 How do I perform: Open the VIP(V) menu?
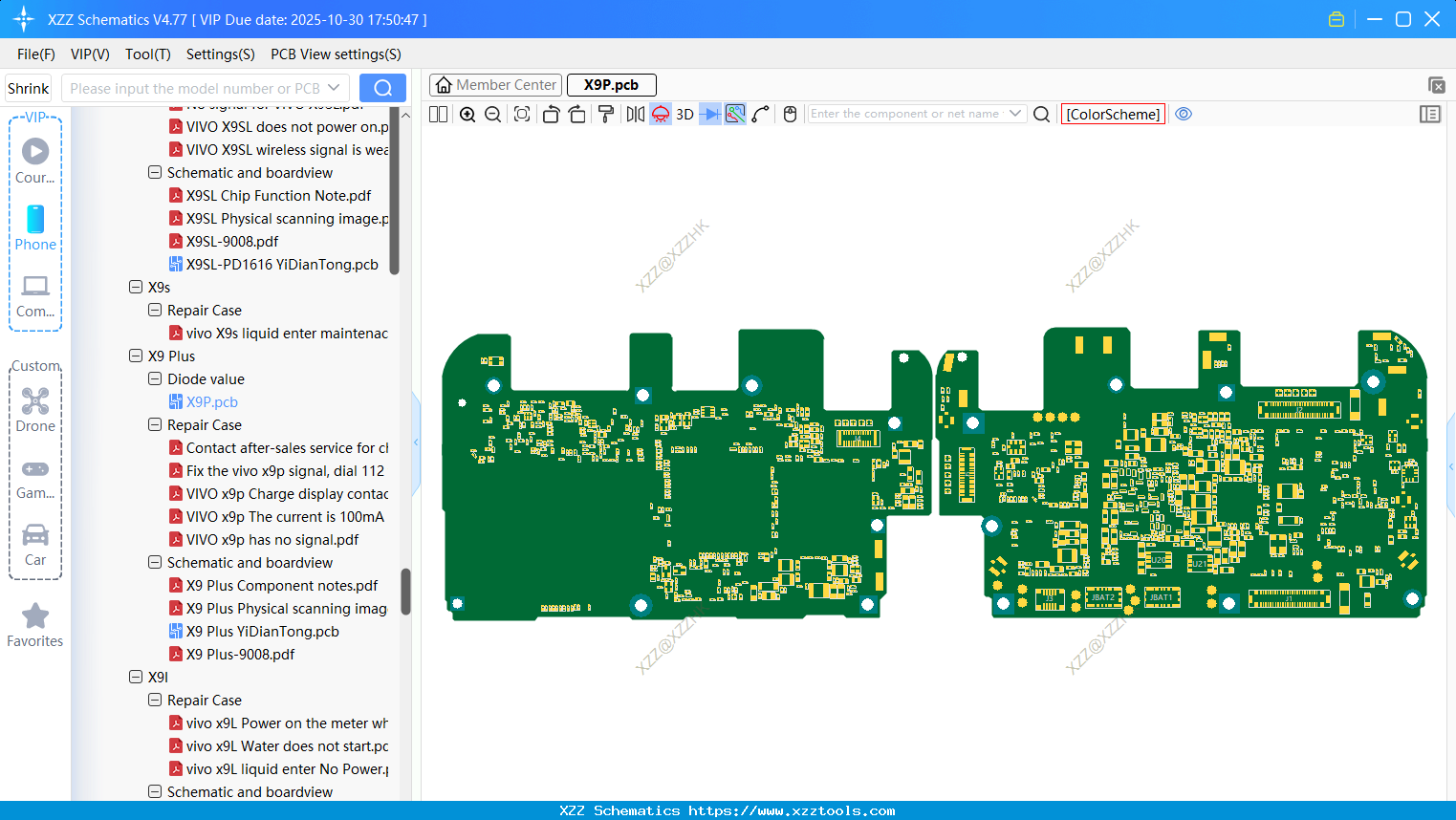[x=90, y=54]
